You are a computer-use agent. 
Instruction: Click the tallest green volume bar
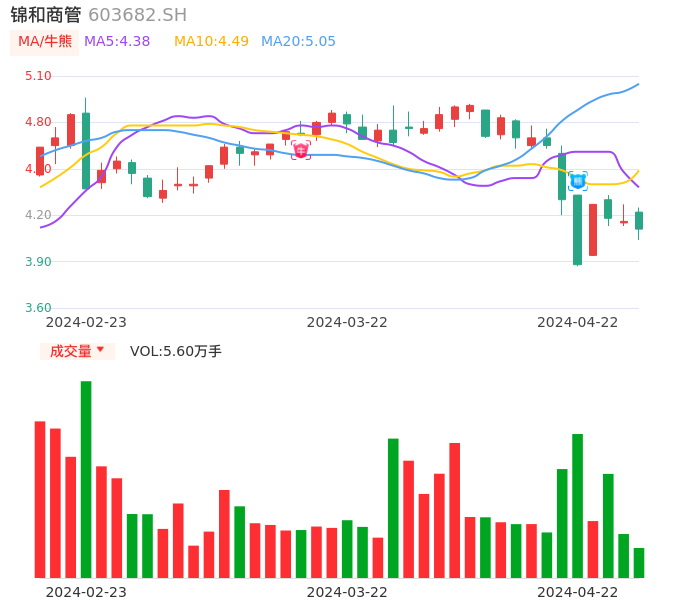pos(86,478)
